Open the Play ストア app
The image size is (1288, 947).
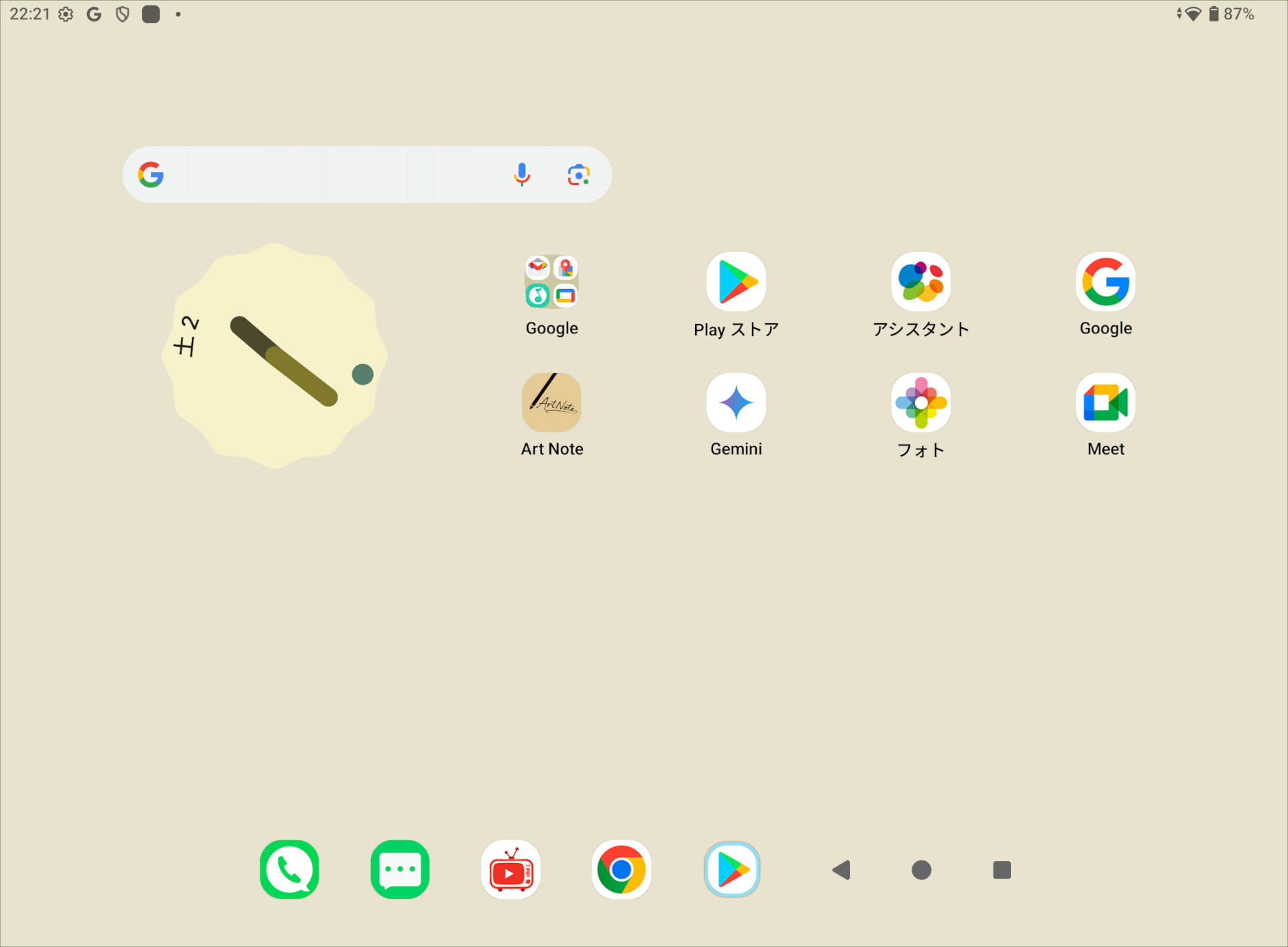coord(736,282)
